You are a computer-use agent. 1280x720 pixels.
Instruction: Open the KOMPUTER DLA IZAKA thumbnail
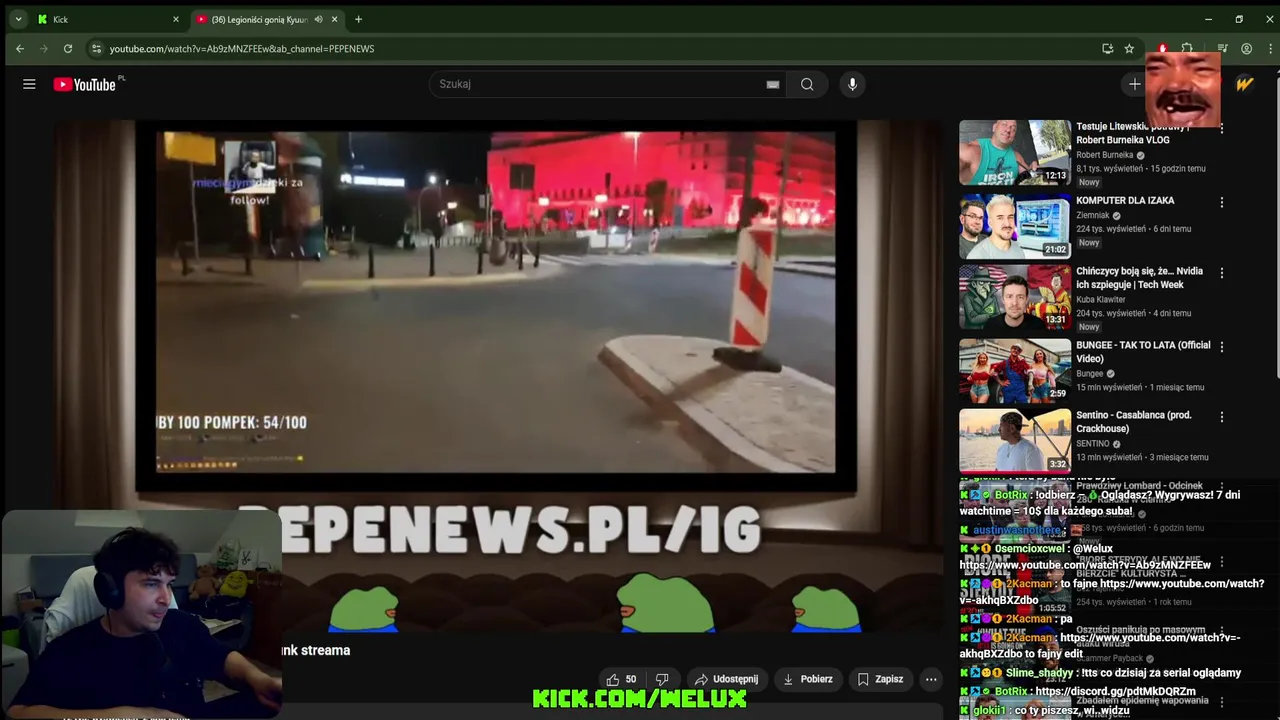point(1015,226)
